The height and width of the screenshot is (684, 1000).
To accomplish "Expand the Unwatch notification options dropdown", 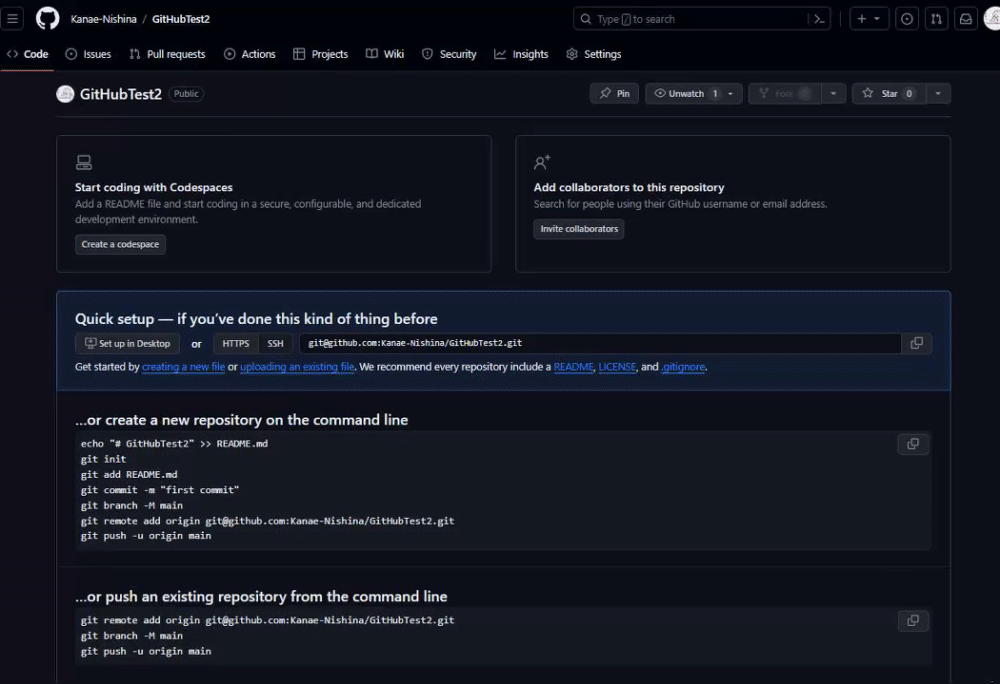I will pos(730,94).
